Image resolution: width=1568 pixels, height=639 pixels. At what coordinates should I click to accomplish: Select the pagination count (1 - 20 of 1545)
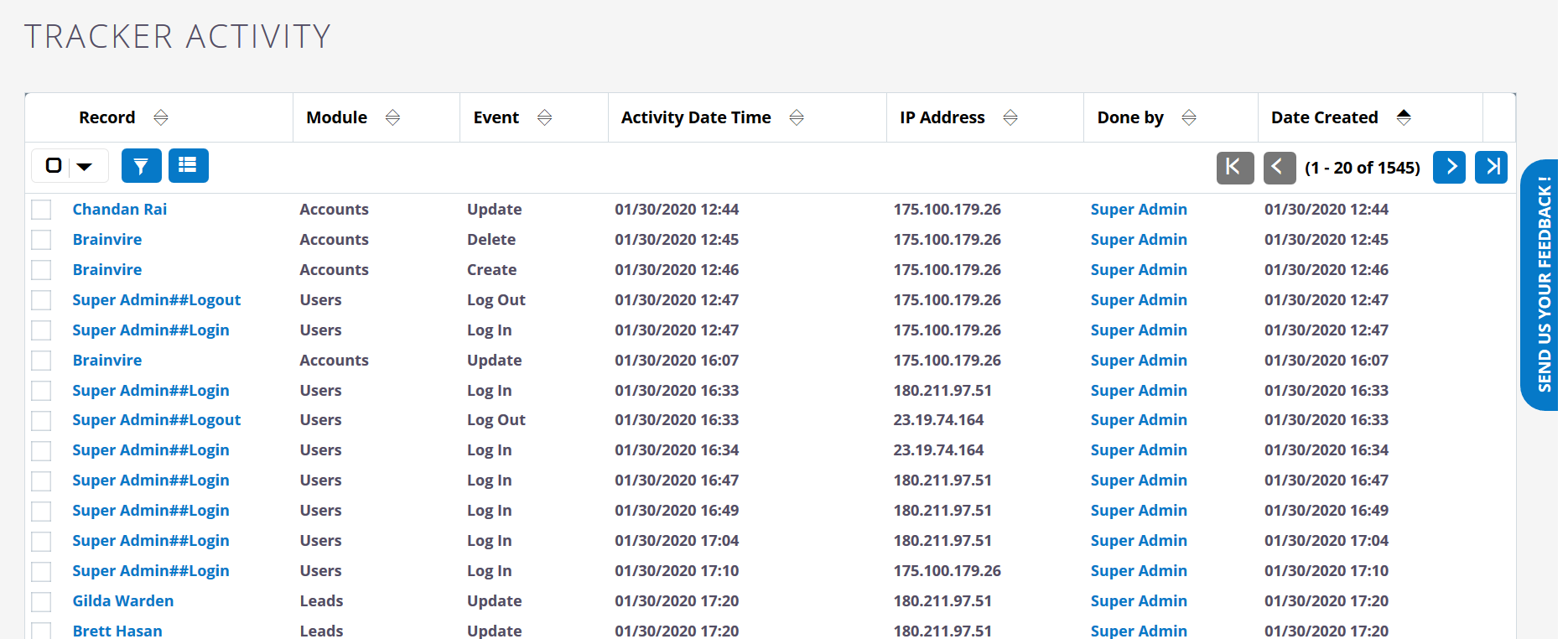click(x=1363, y=168)
